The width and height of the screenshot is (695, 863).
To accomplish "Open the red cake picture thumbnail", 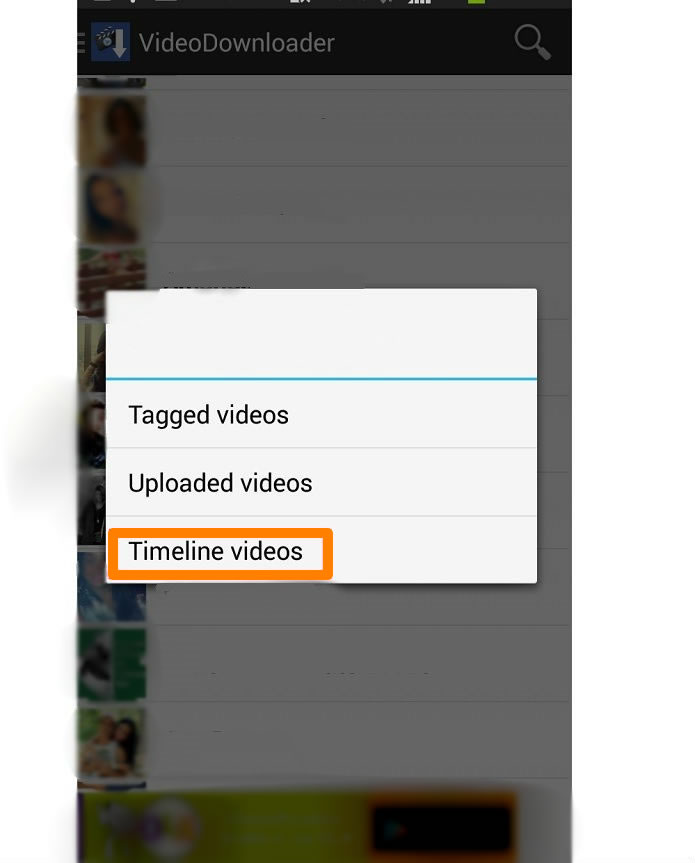I will coord(112,282).
